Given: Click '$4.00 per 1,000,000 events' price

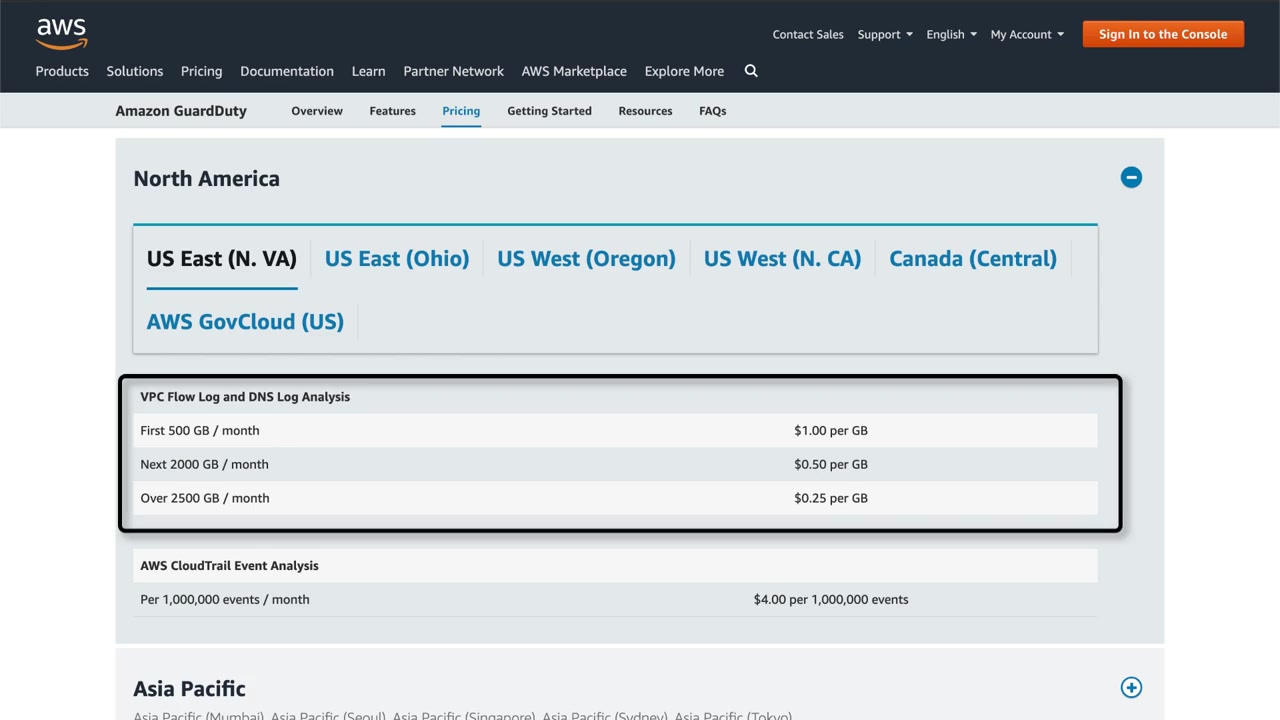Looking at the screenshot, I should pos(831,600).
